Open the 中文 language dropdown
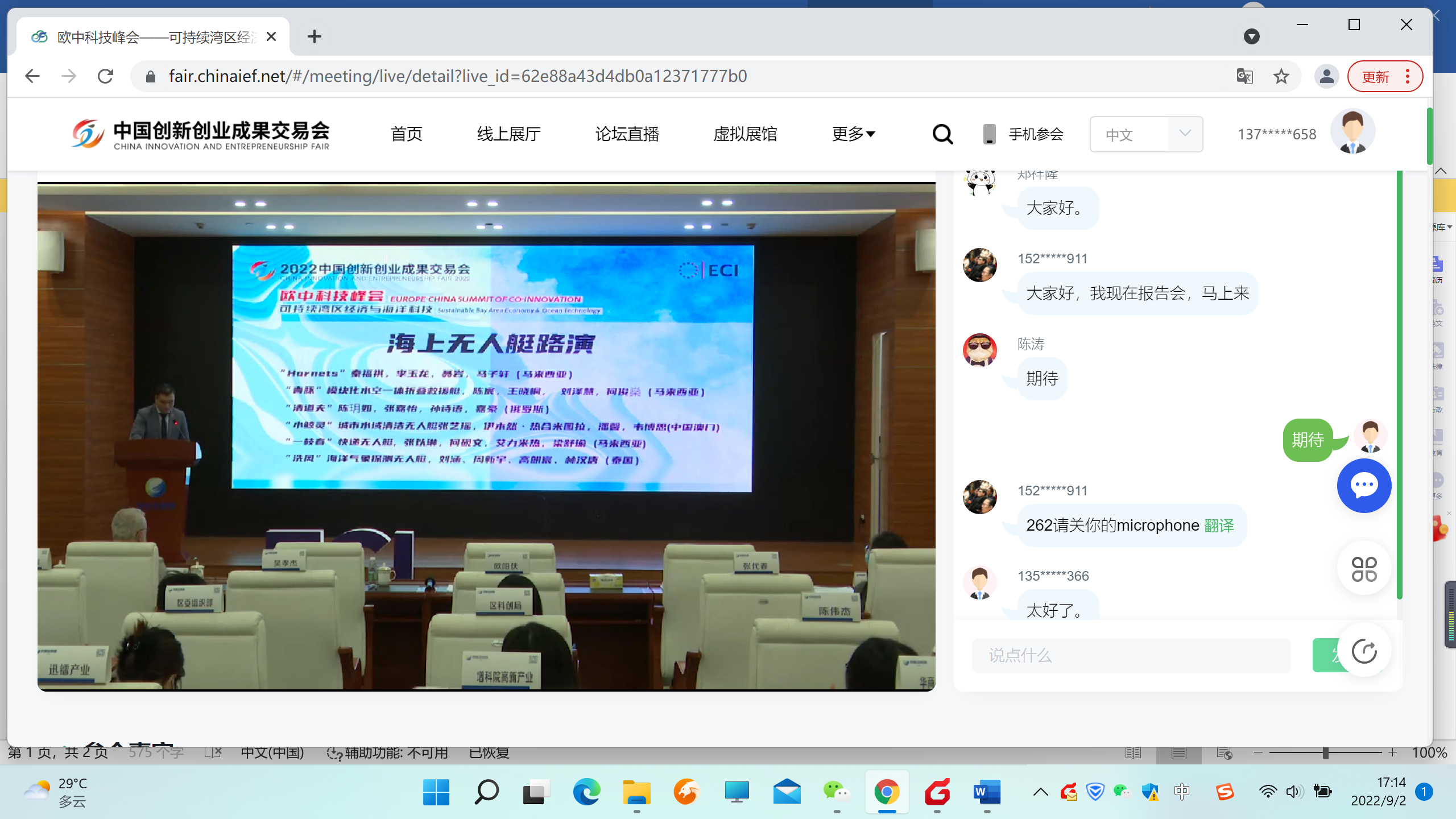Viewport: 1456px width, 819px height. pyautogui.click(x=1145, y=134)
